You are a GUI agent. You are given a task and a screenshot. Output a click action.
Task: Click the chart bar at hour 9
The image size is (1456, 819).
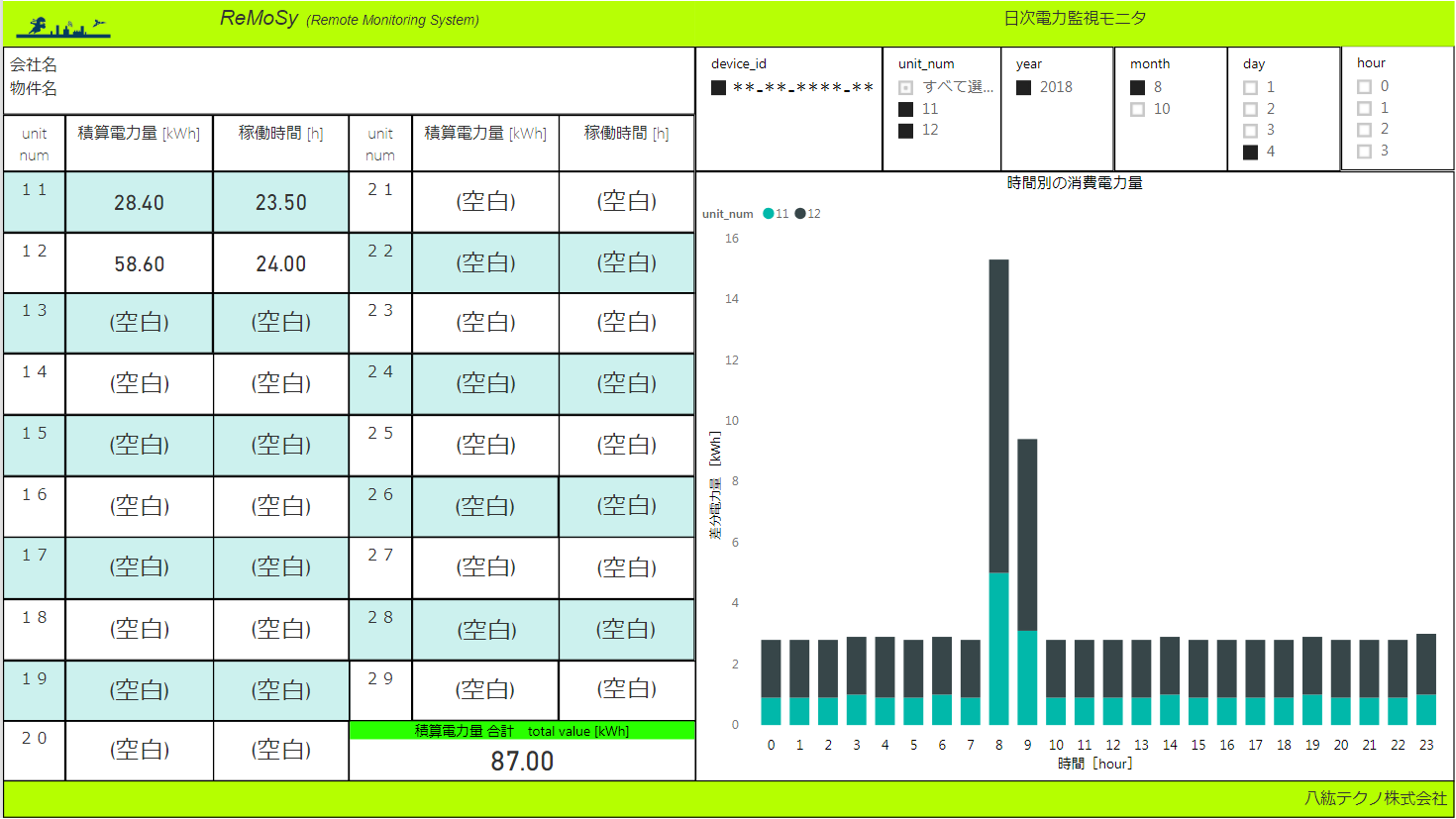[x=1027, y=535]
